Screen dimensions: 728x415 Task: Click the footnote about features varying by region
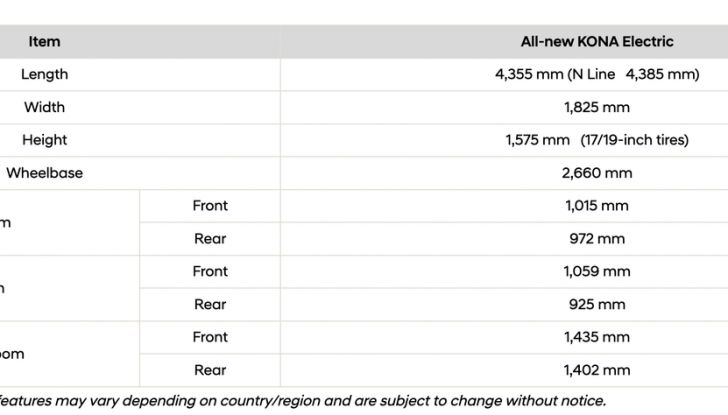click(x=300, y=401)
